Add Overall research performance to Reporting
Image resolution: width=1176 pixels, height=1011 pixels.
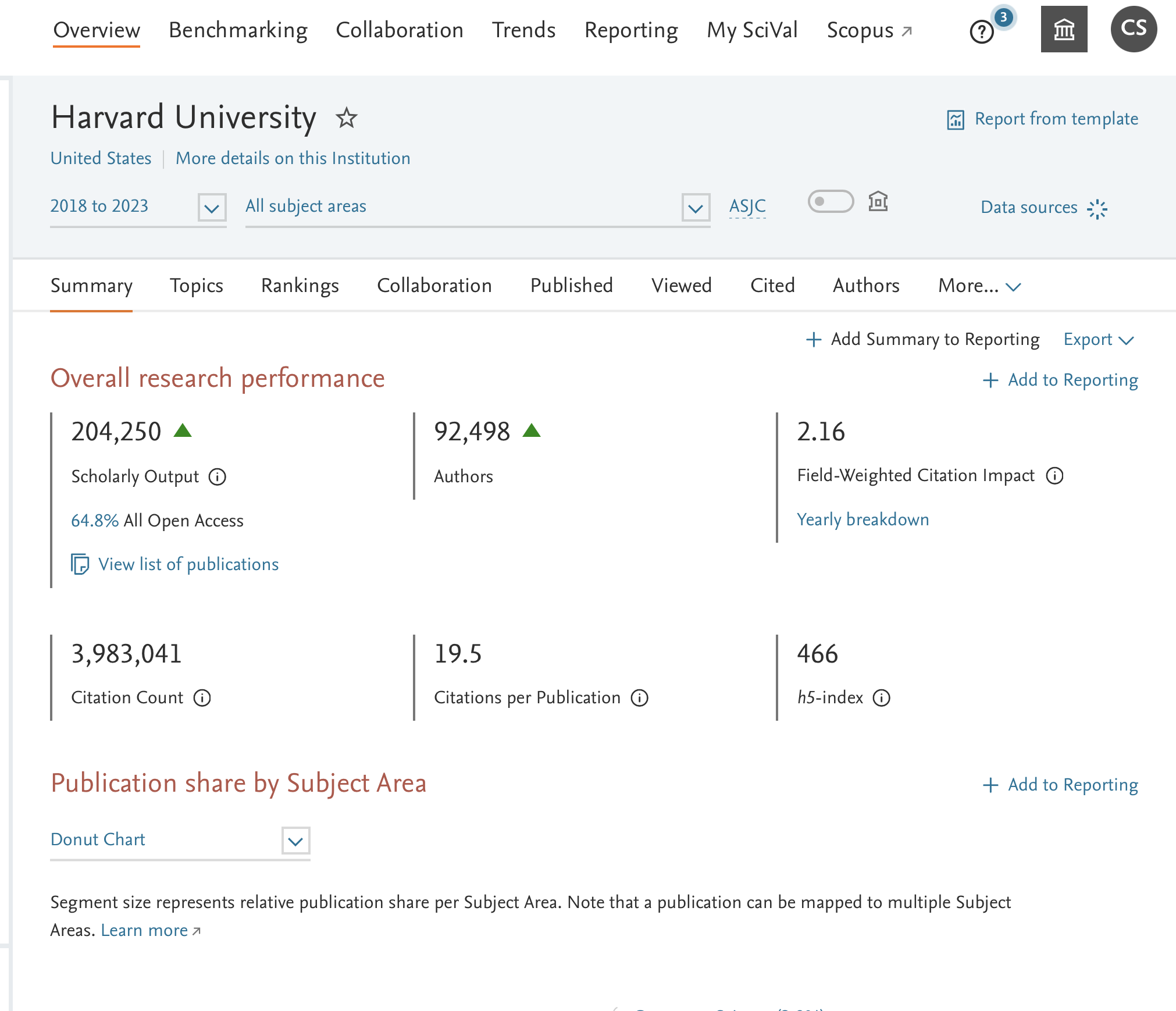[x=1073, y=380]
